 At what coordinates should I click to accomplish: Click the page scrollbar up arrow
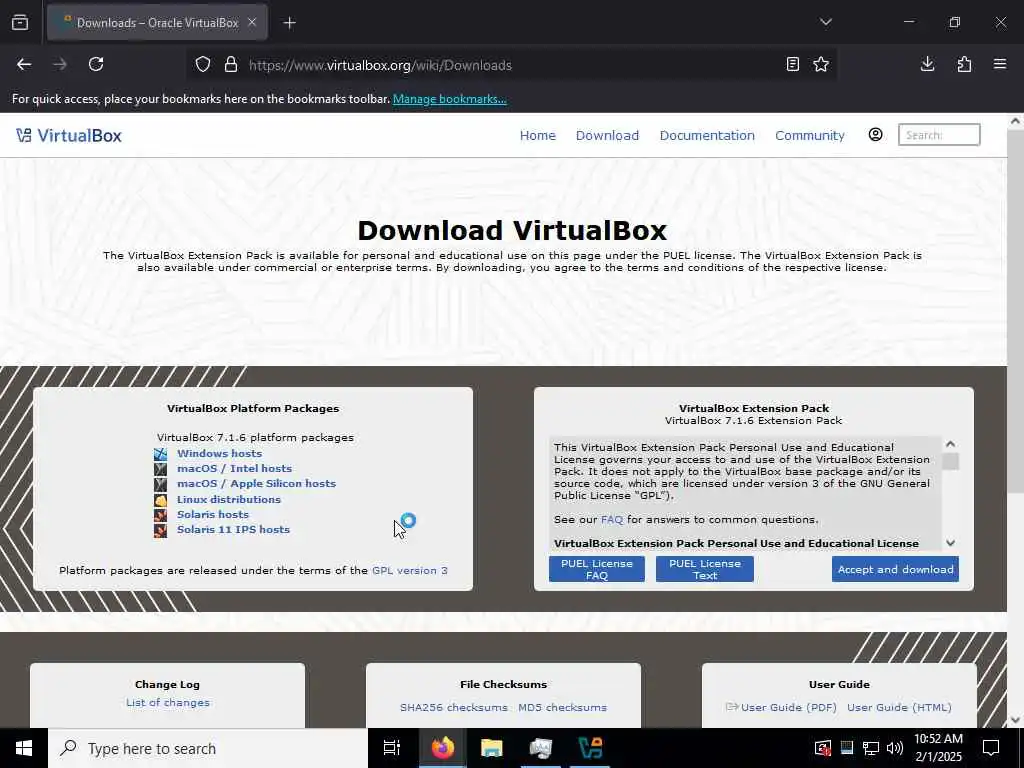1016,121
